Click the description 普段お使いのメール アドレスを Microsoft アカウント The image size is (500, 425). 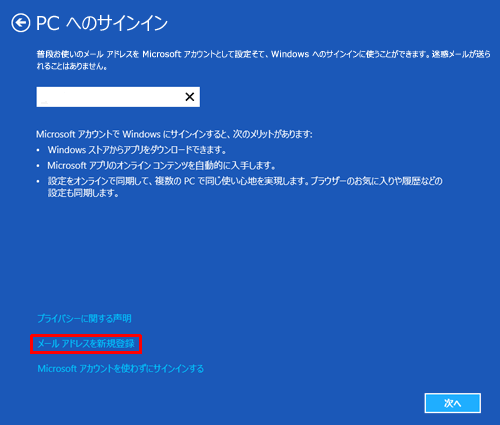(263, 60)
